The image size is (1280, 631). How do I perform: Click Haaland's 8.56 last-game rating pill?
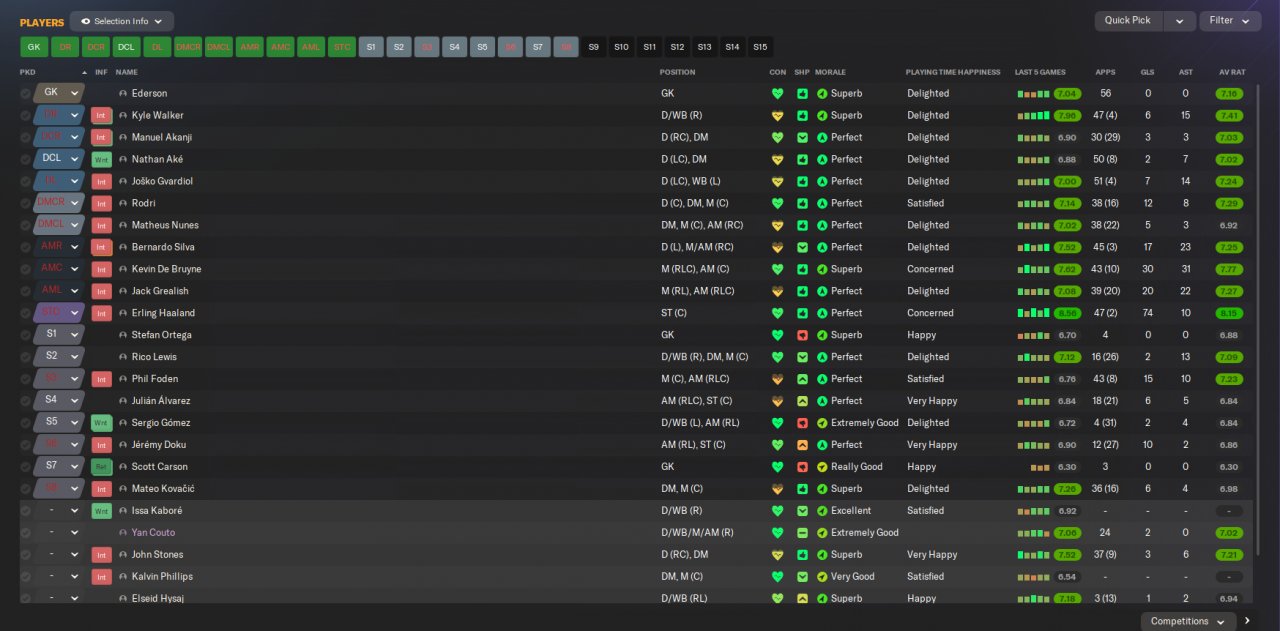coord(1067,313)
